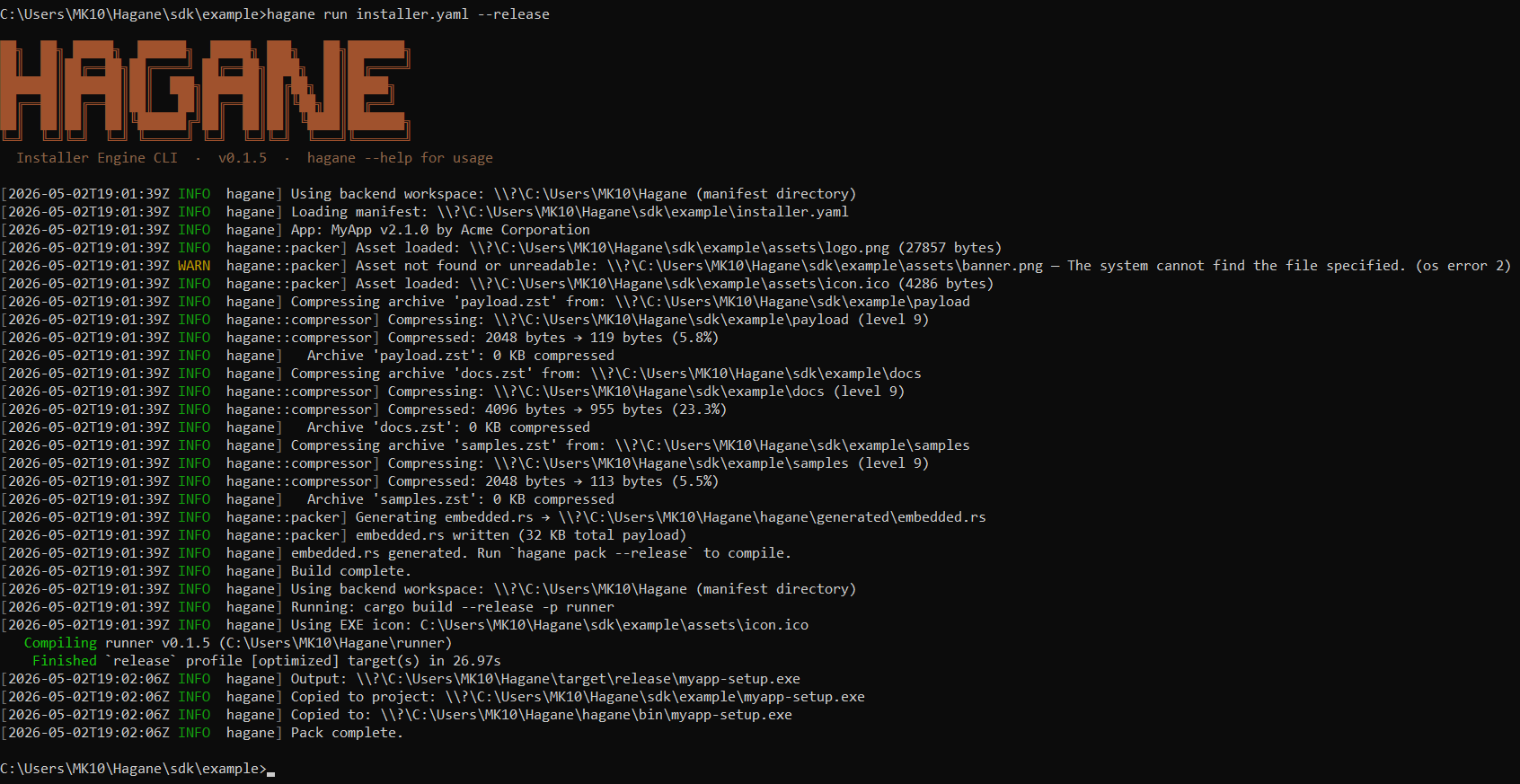Screen dimensions: 1520x784
Task: Click "Compressing archive 'payload.zst'" line
Action: 485,302
